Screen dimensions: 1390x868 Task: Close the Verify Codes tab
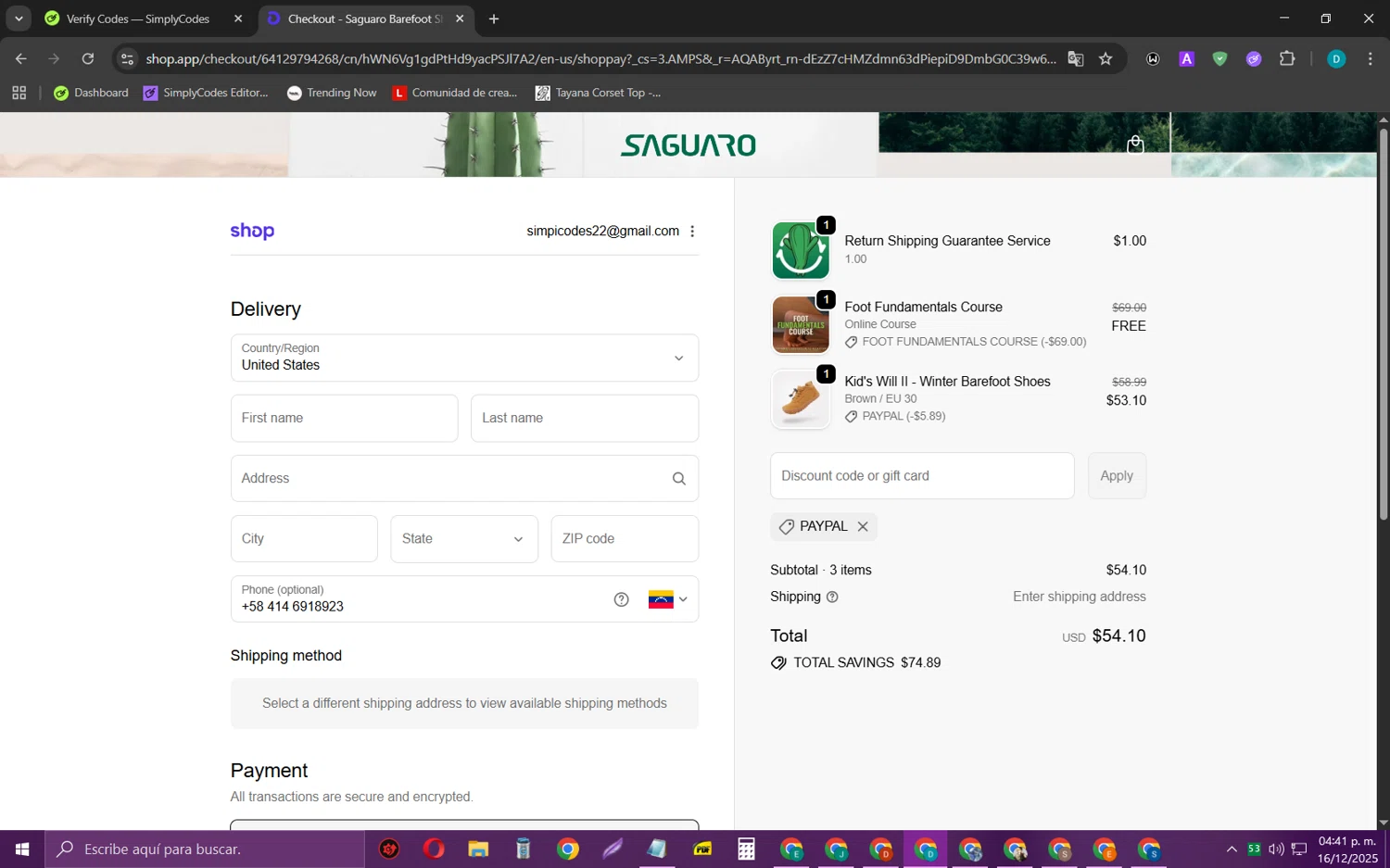coord(238,19)
